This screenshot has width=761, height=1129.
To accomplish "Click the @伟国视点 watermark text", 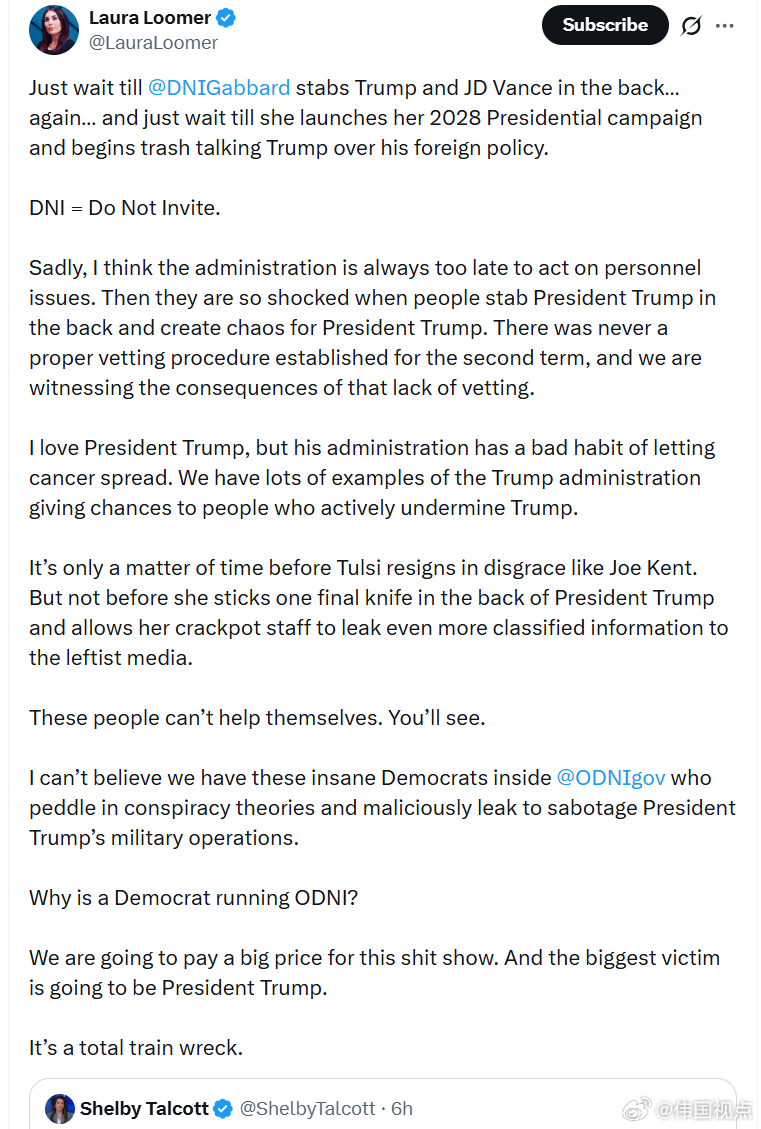I will 703,1110.
